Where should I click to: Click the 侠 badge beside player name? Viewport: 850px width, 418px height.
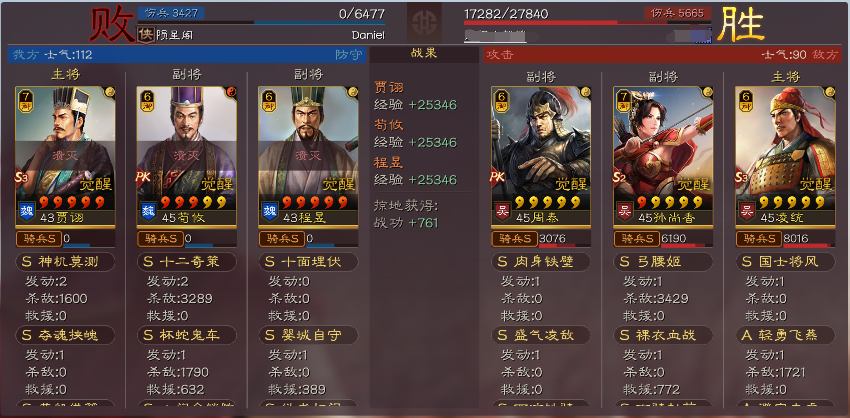point(145,34)
